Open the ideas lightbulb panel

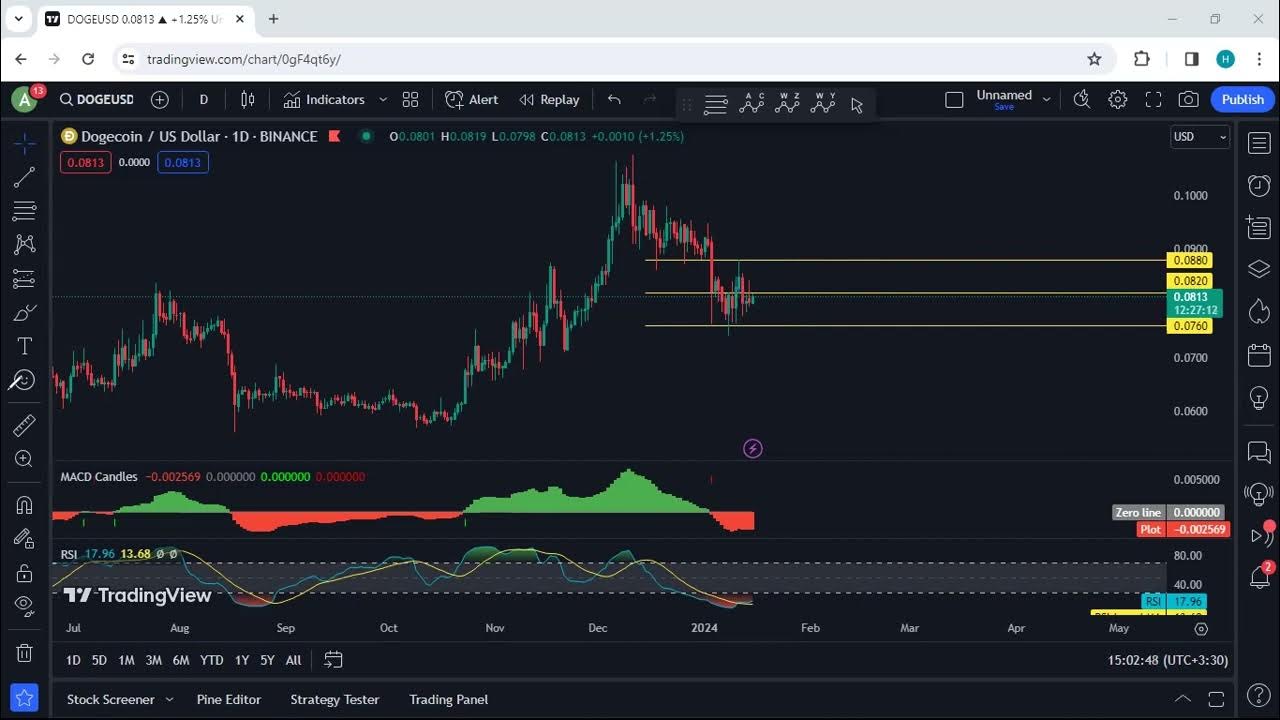(1259, 397)
